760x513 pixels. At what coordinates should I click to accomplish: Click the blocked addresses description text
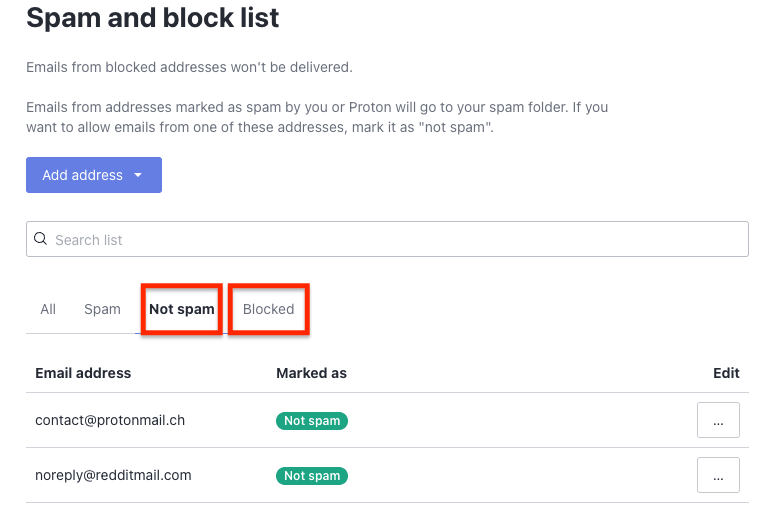click(x=189, y=68)
